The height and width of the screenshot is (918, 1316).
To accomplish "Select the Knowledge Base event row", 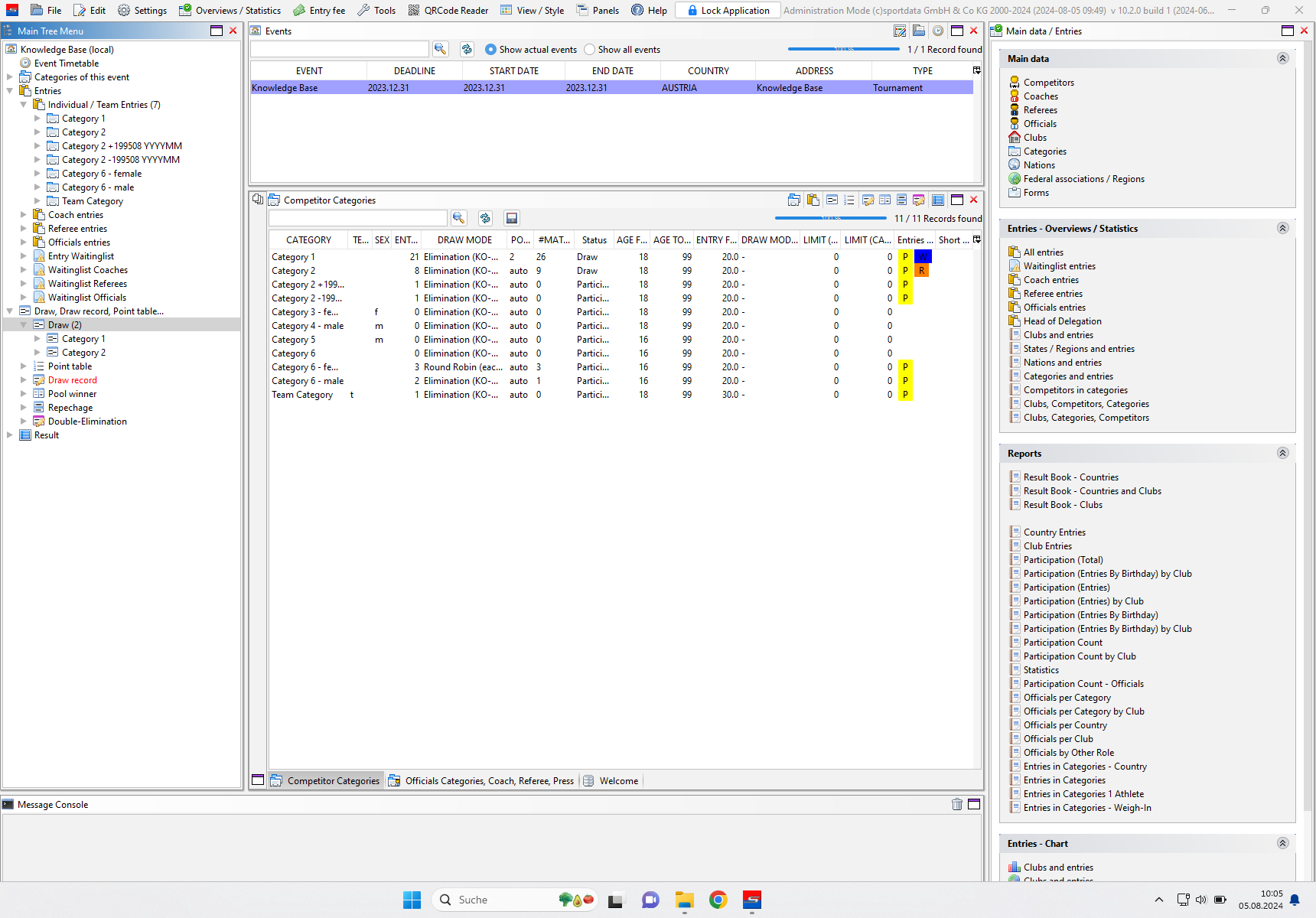I will pyautogui.click(x=611, y=87).
